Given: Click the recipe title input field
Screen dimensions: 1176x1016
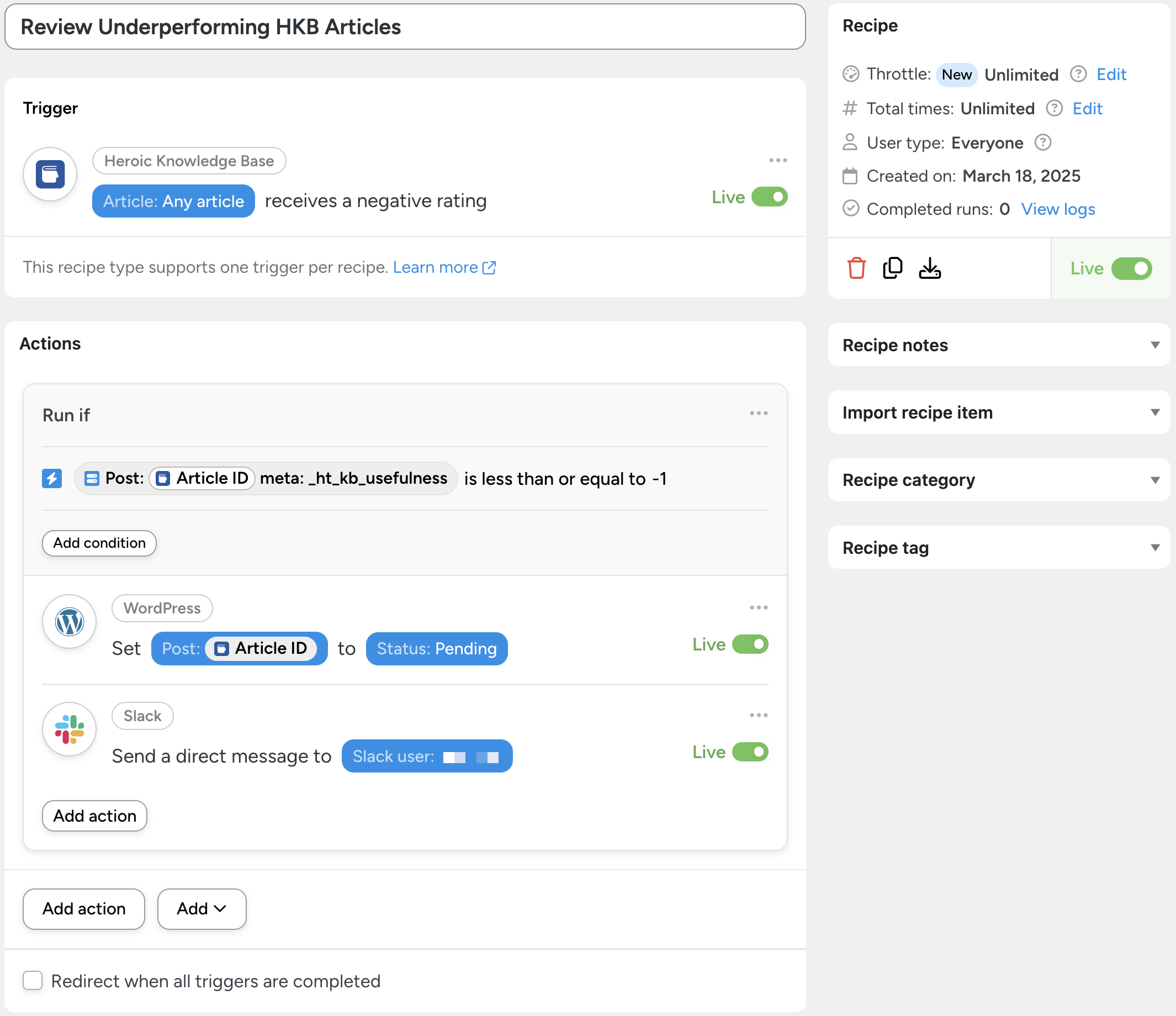Looking at the screenshot, I should pos(405,27).
